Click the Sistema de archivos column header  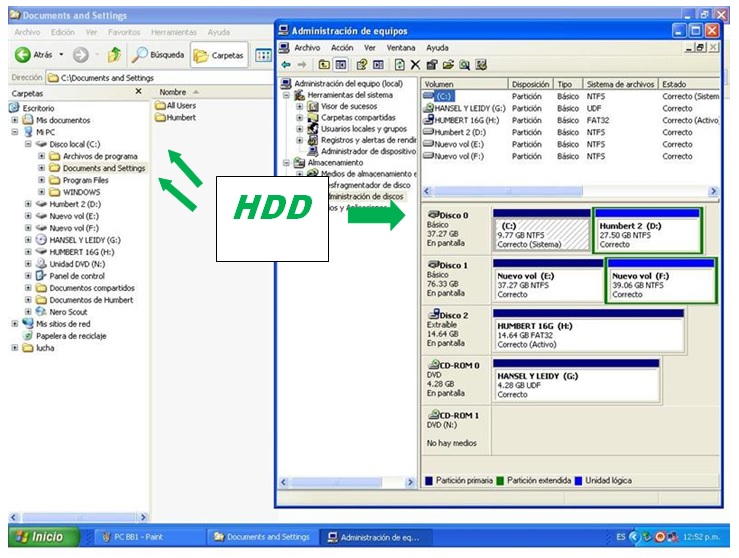click(x=619, y=85)
